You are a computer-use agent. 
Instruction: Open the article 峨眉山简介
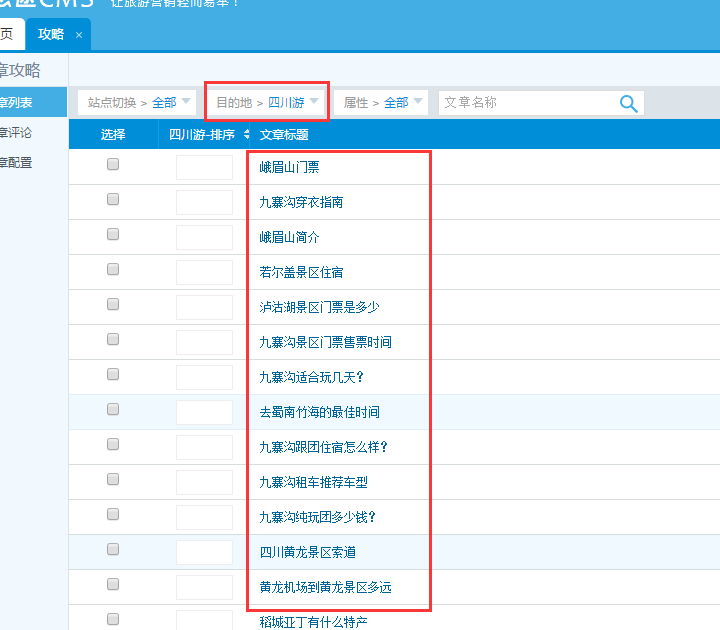290,237
